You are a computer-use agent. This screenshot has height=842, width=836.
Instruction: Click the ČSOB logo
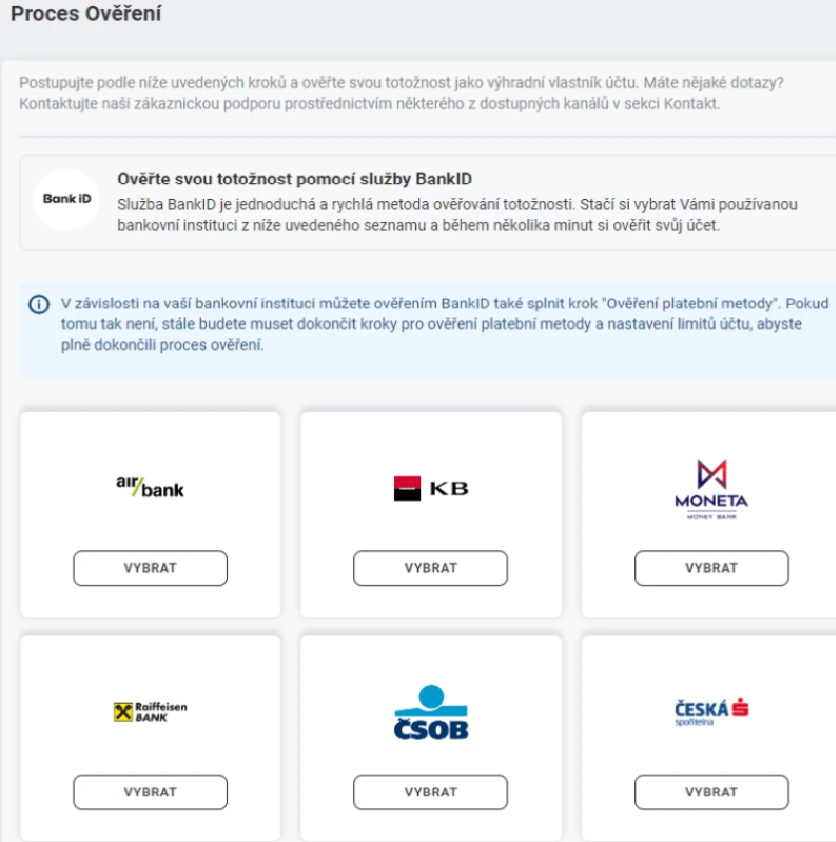pos(431,712)
